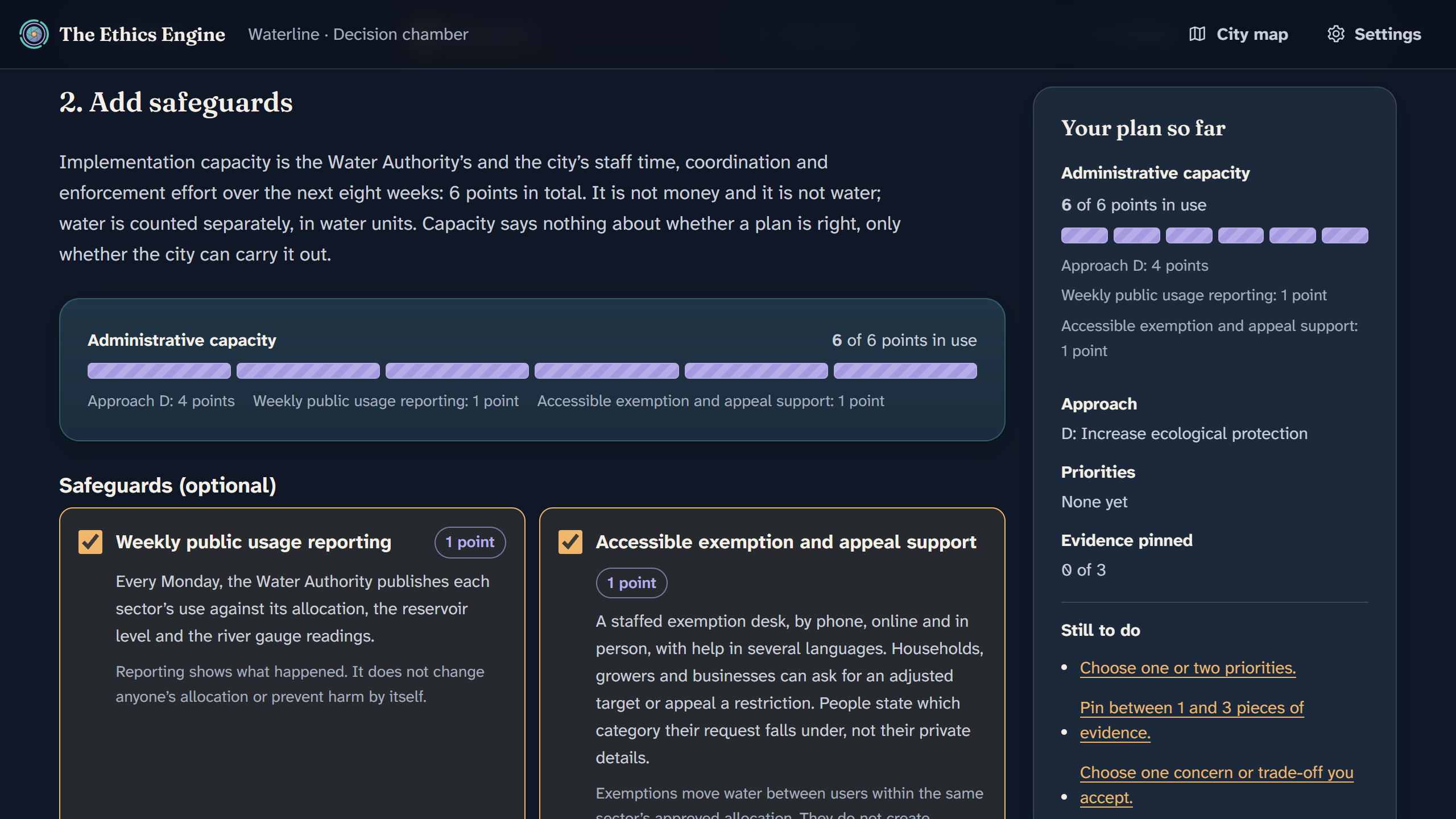Click The Ethics Engine title
Screen dimensions: 1456x819
[142, 34]
